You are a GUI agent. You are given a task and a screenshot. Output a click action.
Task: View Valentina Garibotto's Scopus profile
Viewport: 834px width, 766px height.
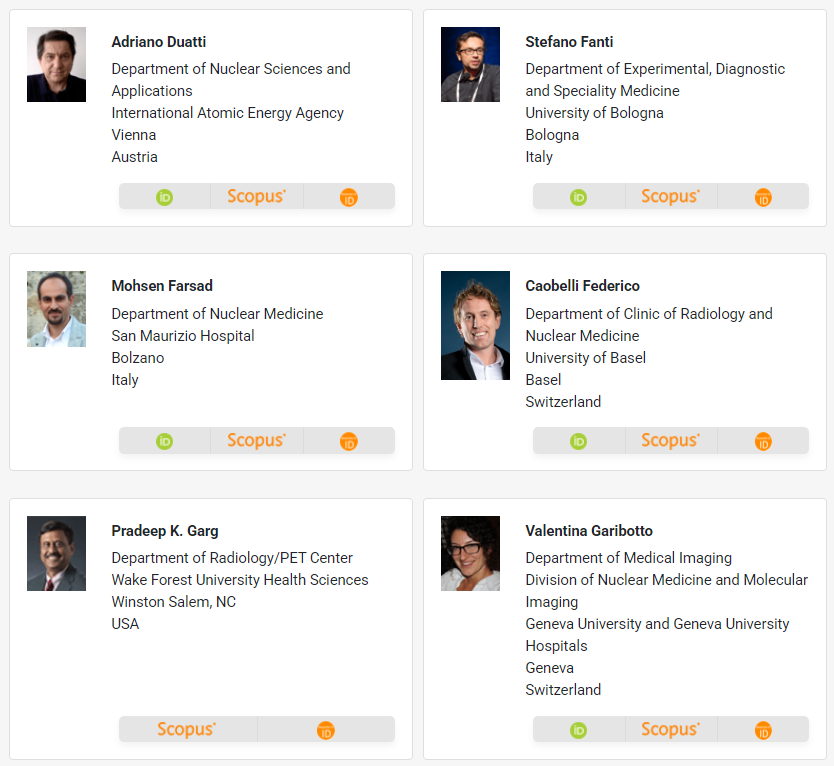click(671, 729)
